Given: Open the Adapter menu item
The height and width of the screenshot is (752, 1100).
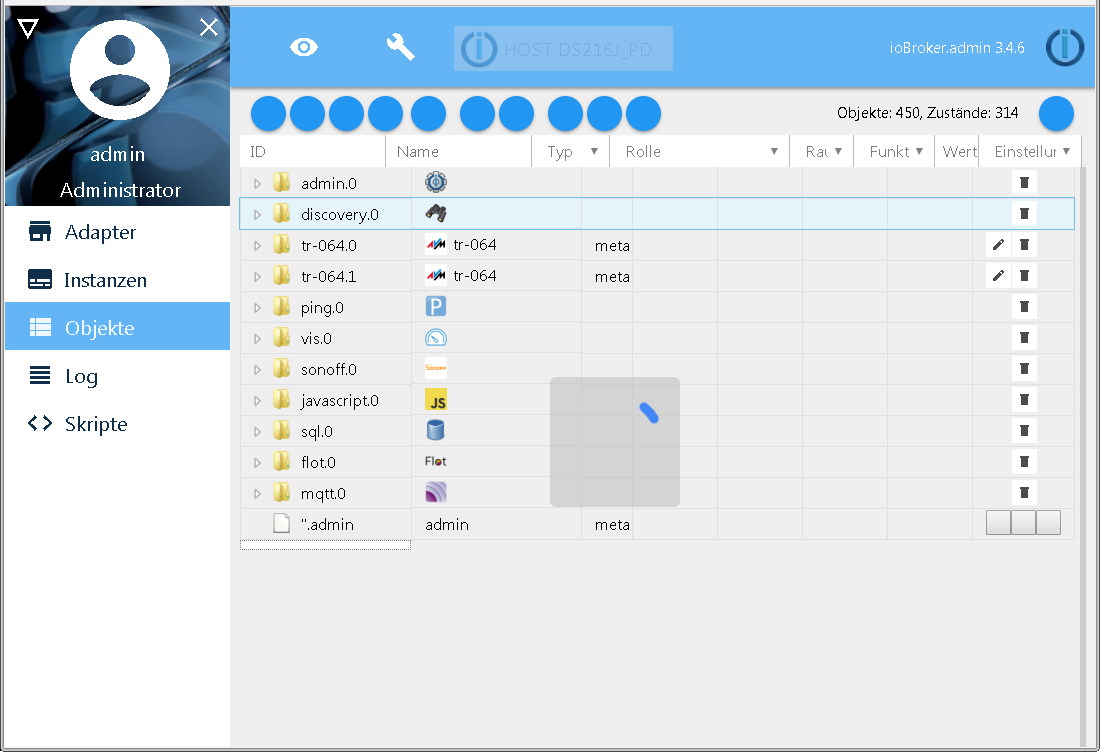Looking at the screenshot, I should (x=117, y=232).
